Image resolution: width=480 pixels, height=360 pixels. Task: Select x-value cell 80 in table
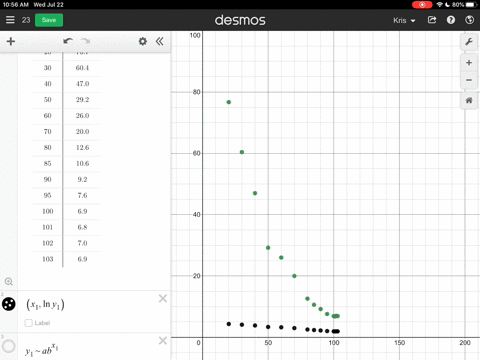[47, 148]
